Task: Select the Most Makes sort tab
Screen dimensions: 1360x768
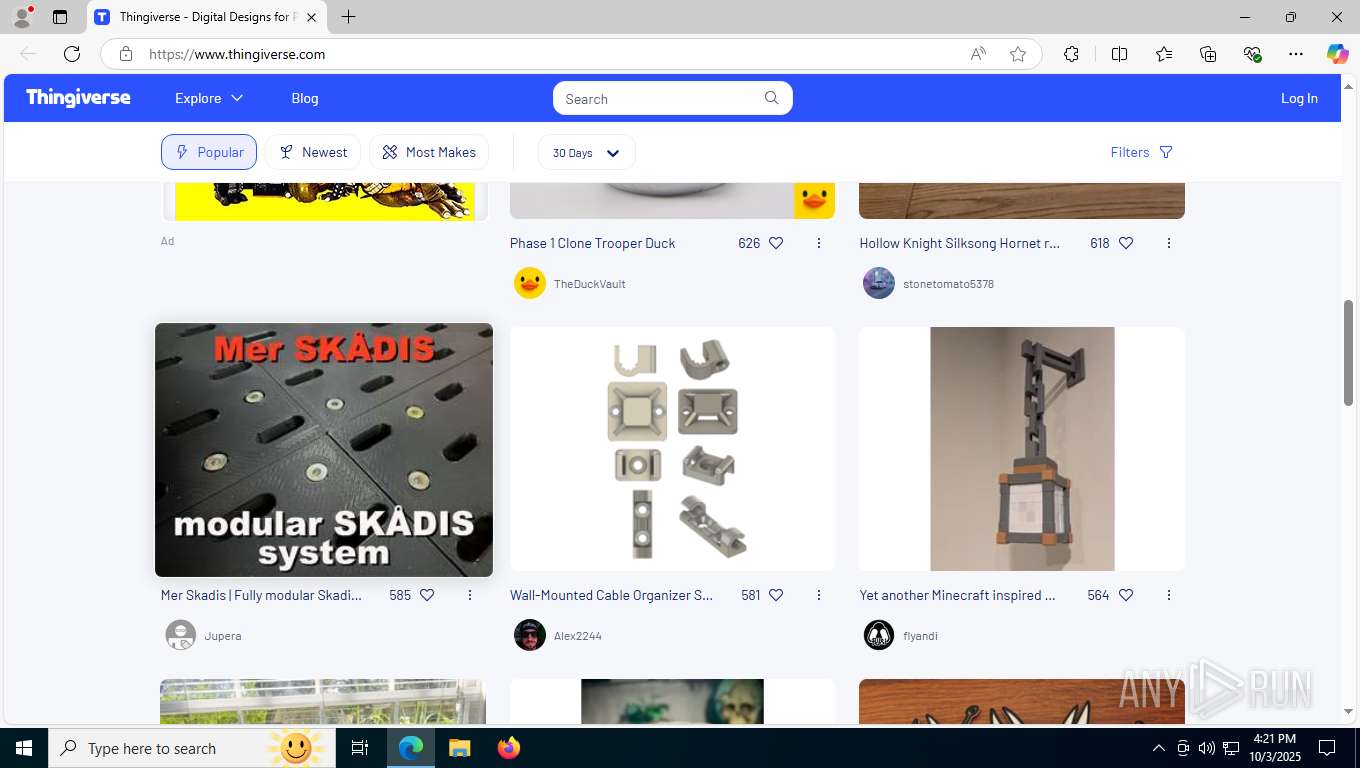Action: click(x=429, y=152)
